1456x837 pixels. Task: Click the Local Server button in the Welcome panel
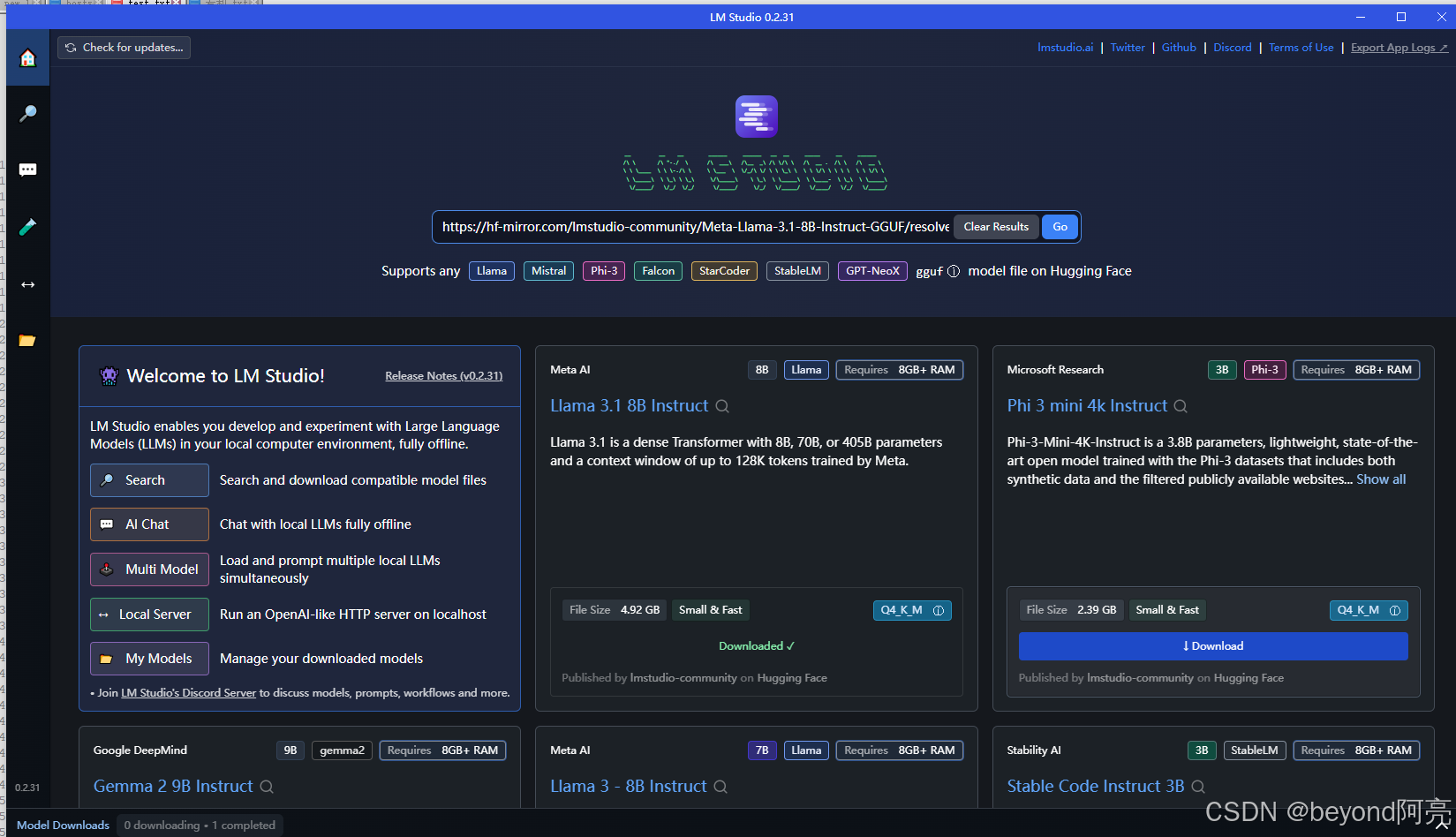(x=149, y=615)
